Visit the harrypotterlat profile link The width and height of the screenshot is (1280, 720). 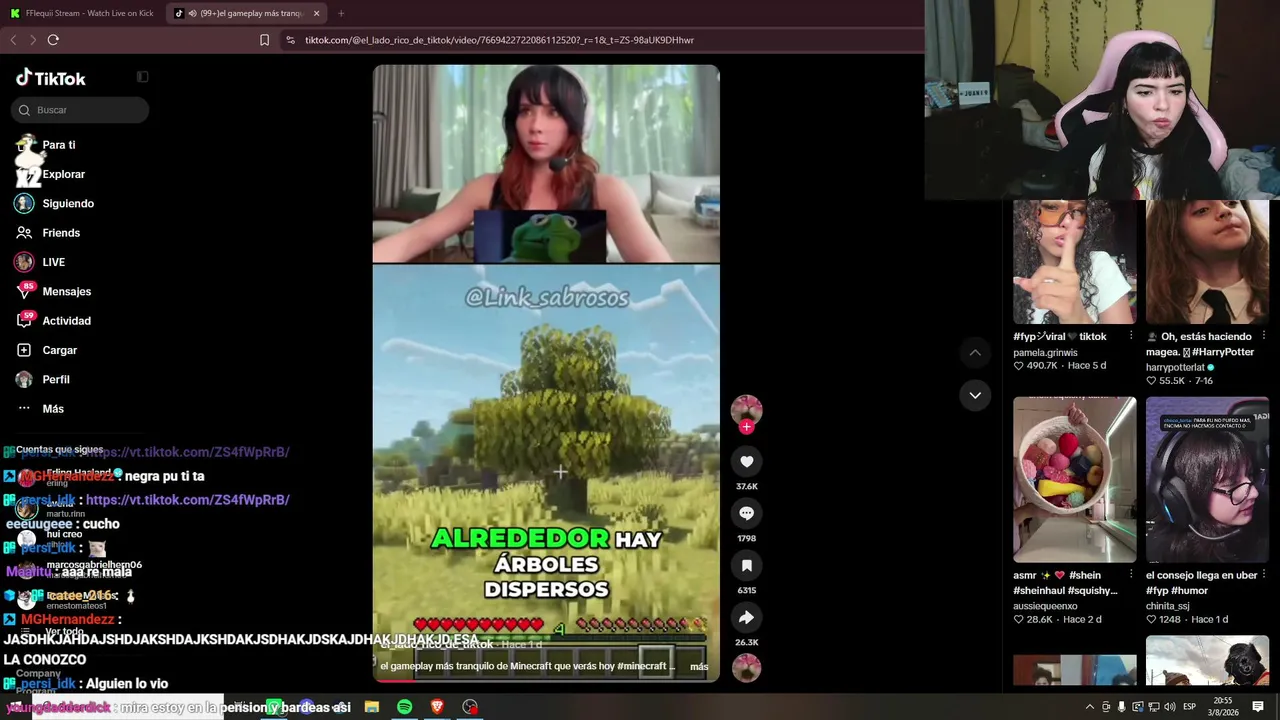point(1175,367)
